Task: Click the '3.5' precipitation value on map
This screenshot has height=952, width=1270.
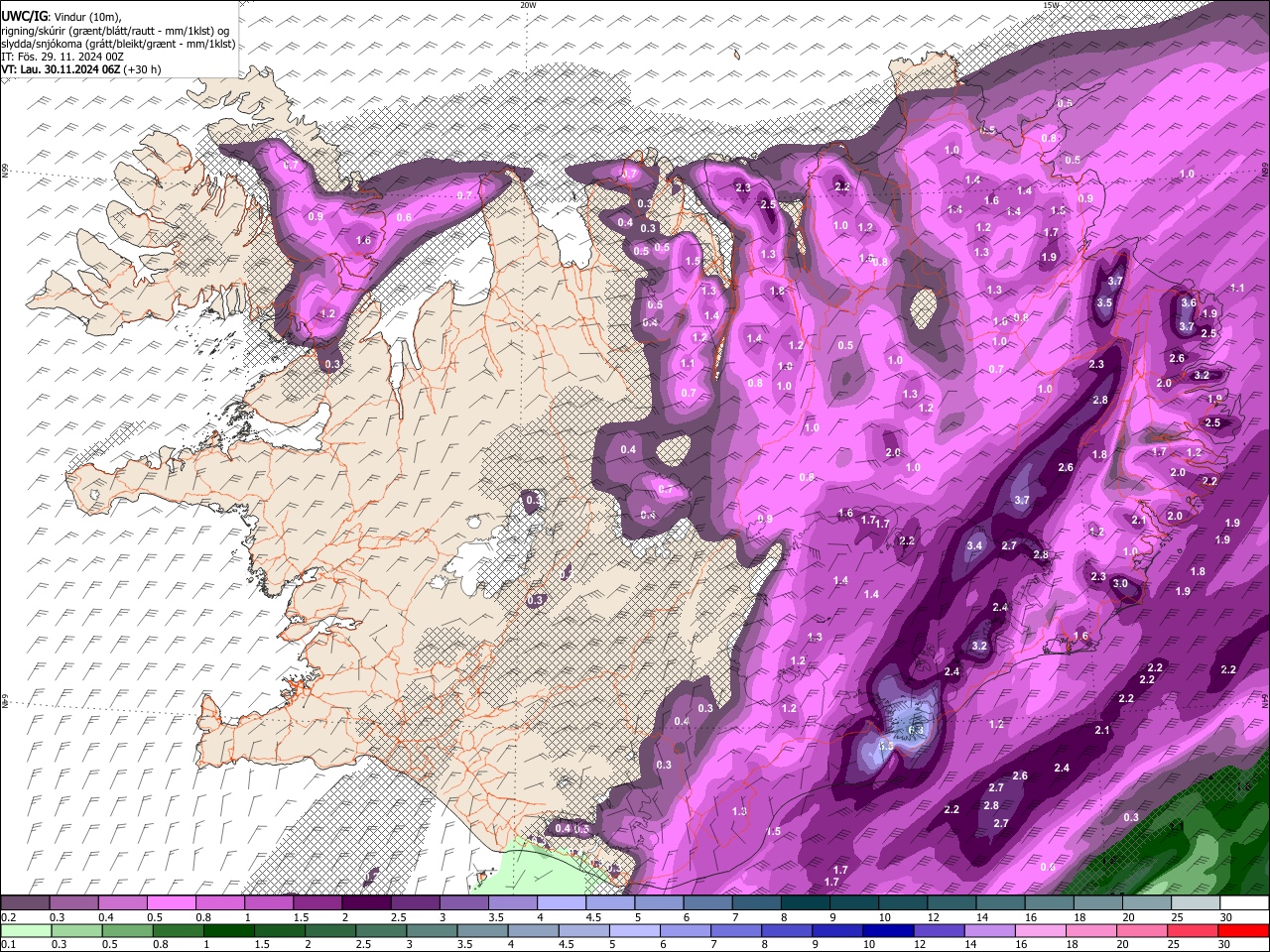Action: [x=1104, y=302]
